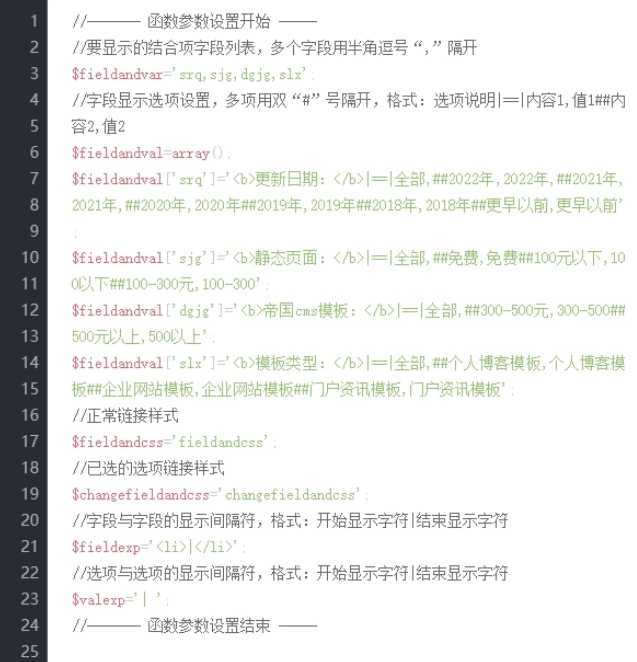Screen dimensions: 637x662
Task: Place cursor on $fieldandvar variable
Action: point(117,74)
